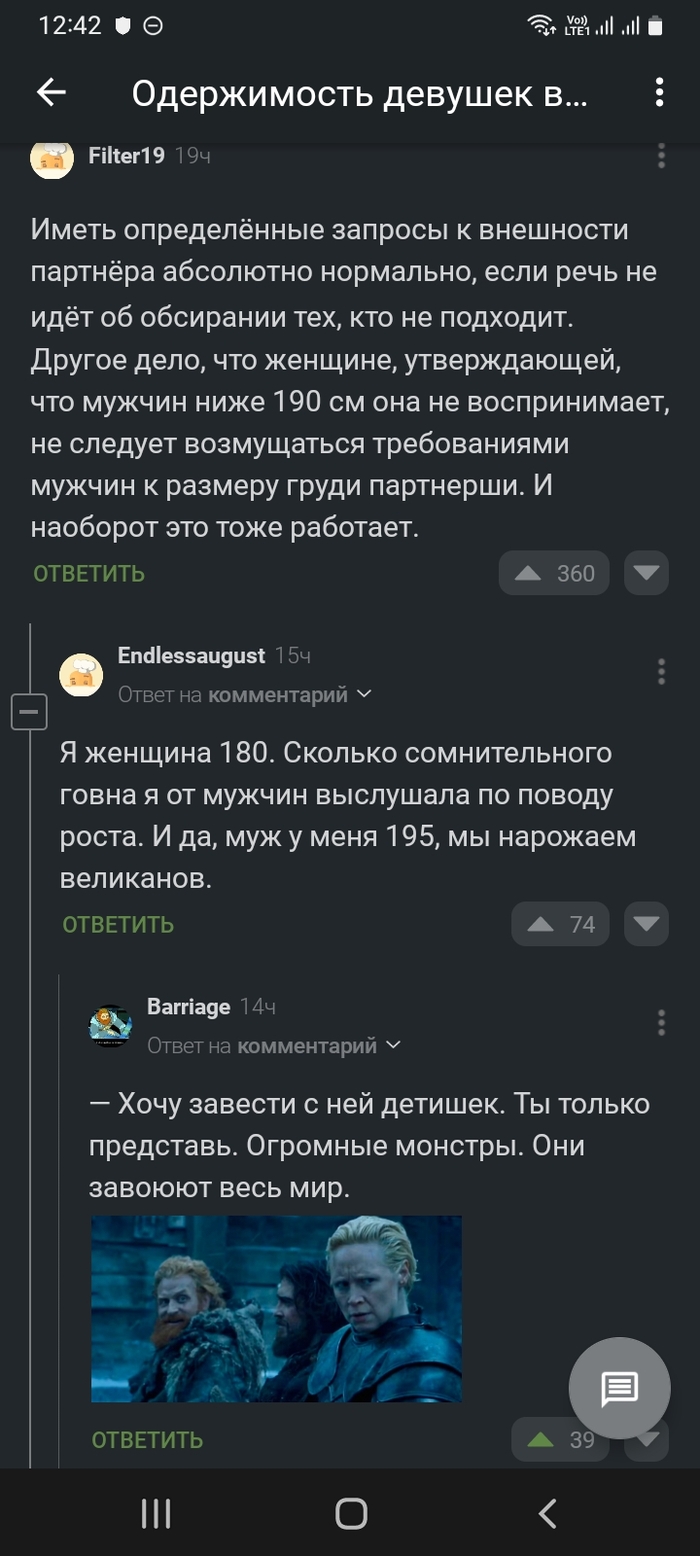The image size is (700, 1556).
Task: Open the three-dot menu for Barriage's comment
Action: pyautogui.click(x=661, y=1023)
